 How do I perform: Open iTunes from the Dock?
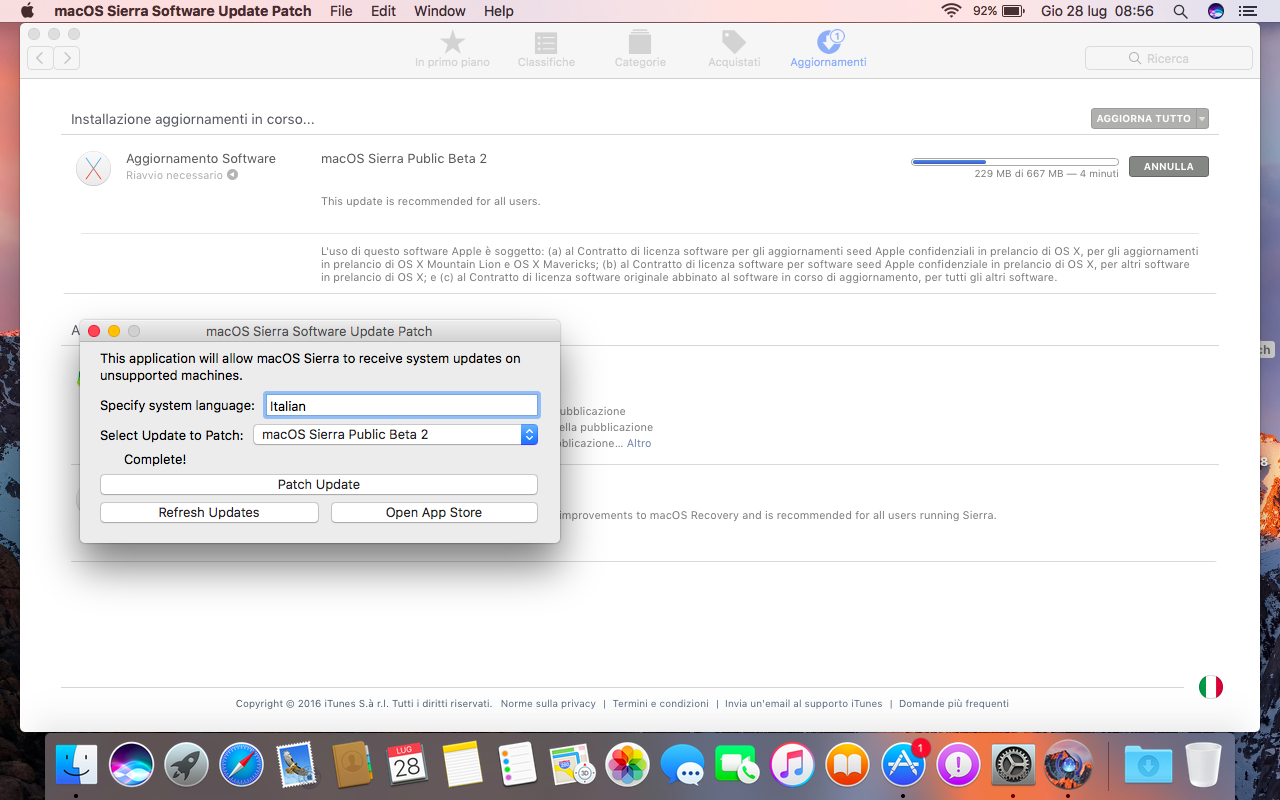tap(793, 766)
